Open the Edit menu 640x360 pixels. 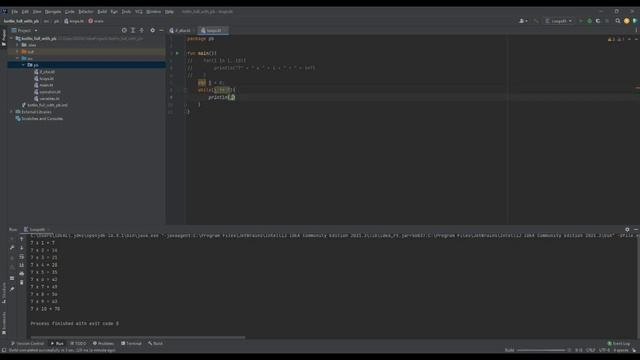pos(25,12)
